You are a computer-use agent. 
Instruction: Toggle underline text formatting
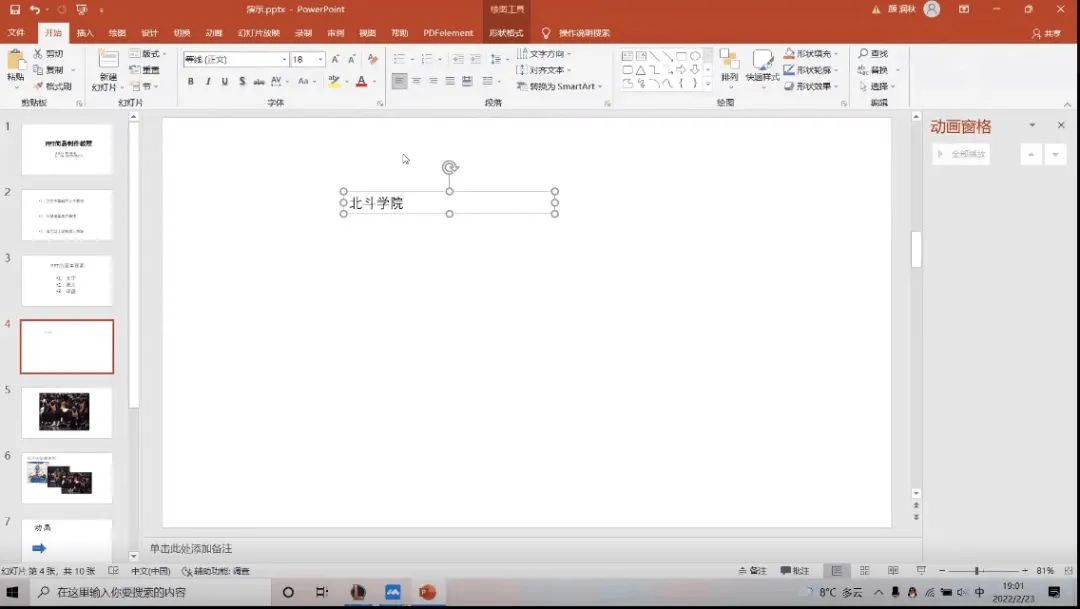coord(225,81)
